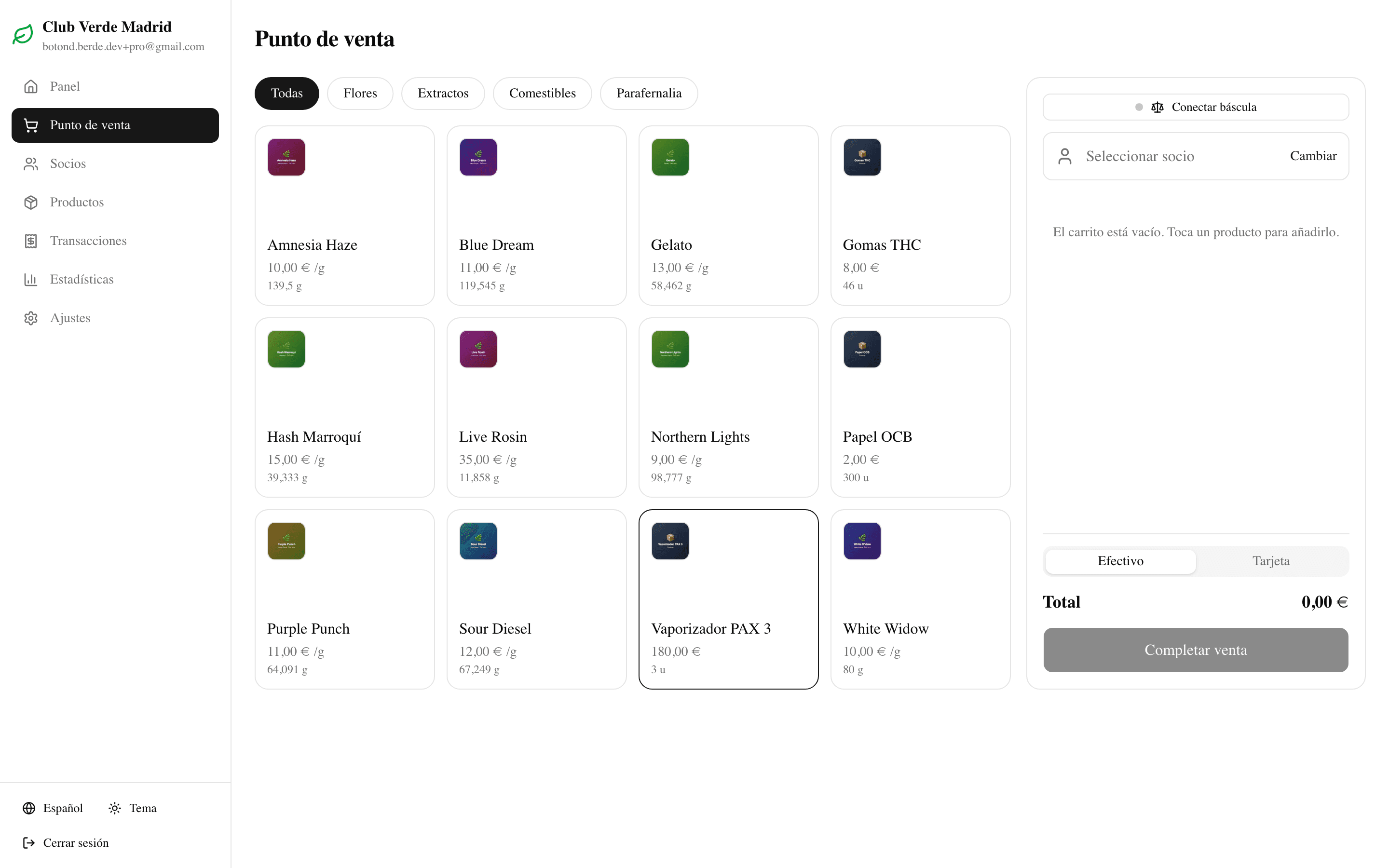Show only Extractos products
The image size is (1389, 868).
point(443,93)
